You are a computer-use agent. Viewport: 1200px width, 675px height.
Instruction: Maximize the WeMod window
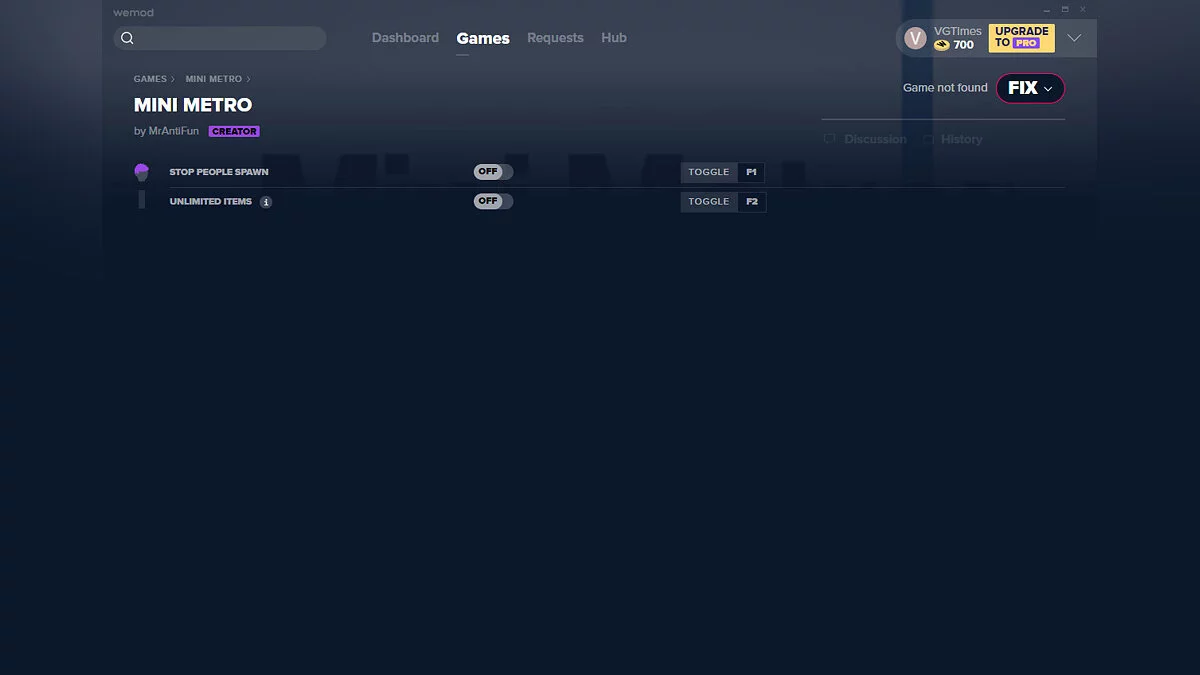1065,9
